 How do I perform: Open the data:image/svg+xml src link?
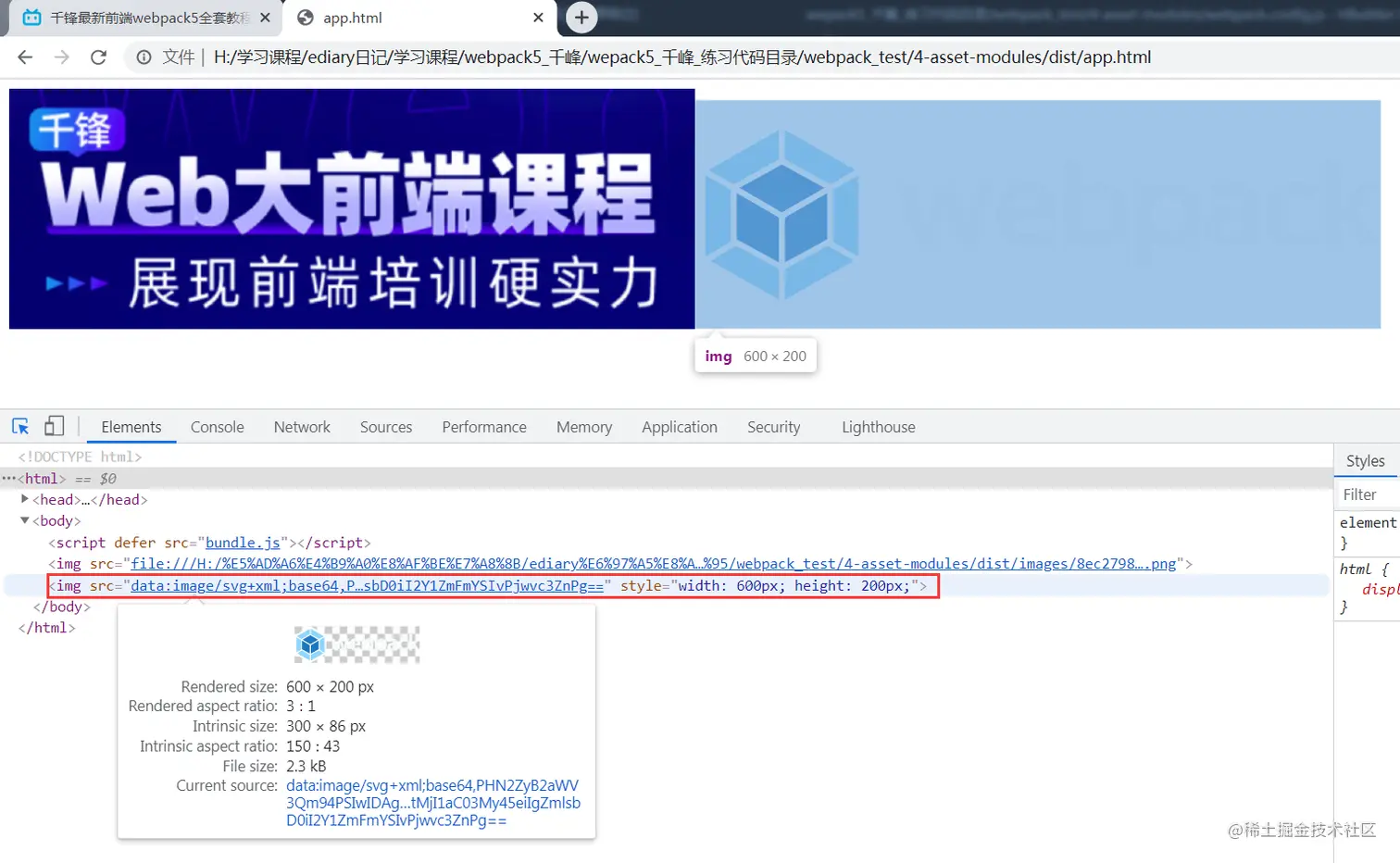[368, 586]
